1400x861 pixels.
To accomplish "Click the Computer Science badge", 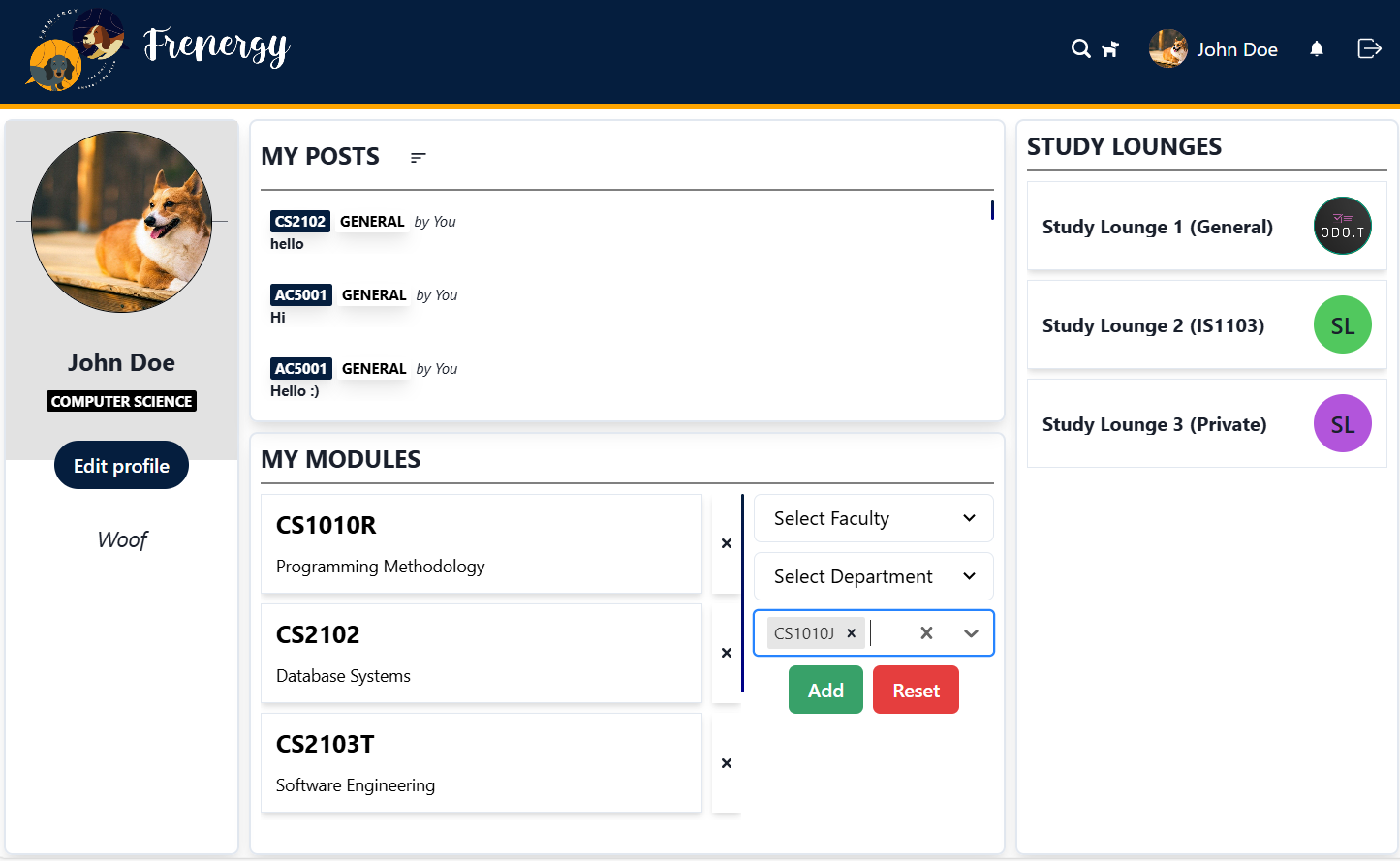I will (121, 401).
